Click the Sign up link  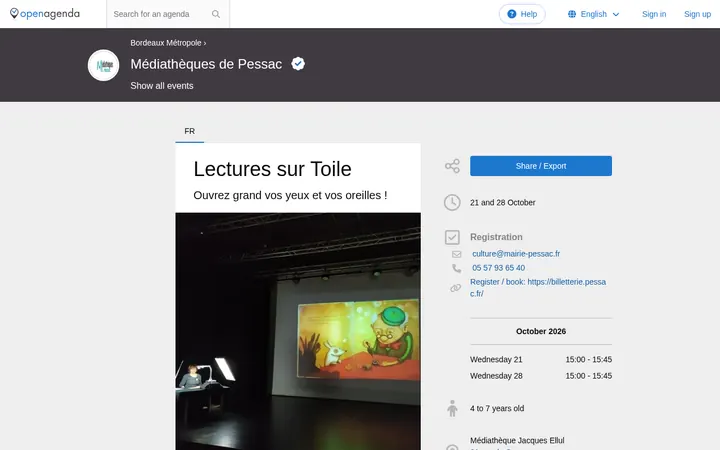click(697, 14)
